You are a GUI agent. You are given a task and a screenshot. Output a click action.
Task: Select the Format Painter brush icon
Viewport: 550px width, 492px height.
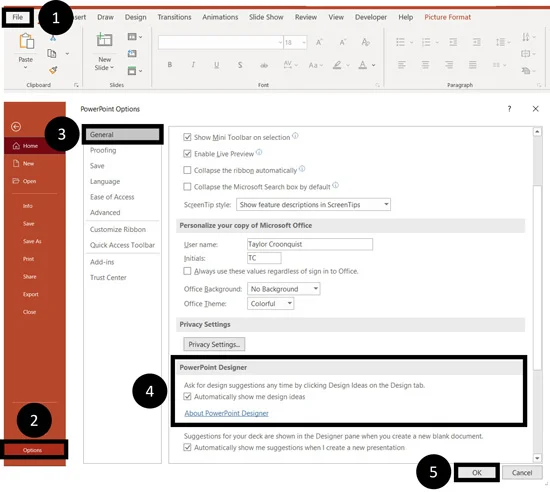click(x=53, y=70)
